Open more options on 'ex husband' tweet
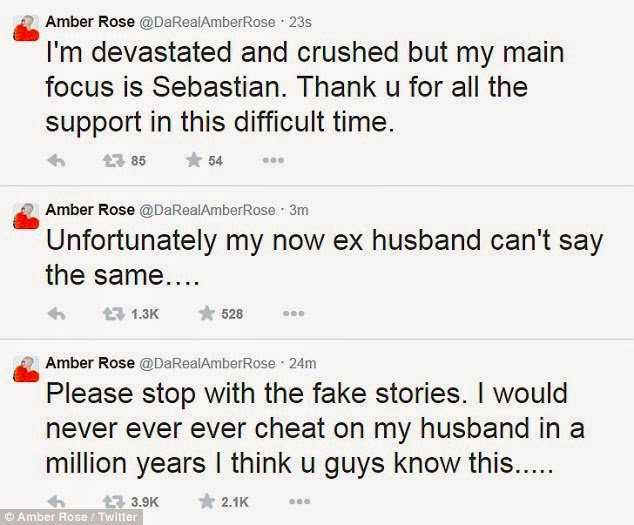The image size is (634, 525). click(293, 314)
